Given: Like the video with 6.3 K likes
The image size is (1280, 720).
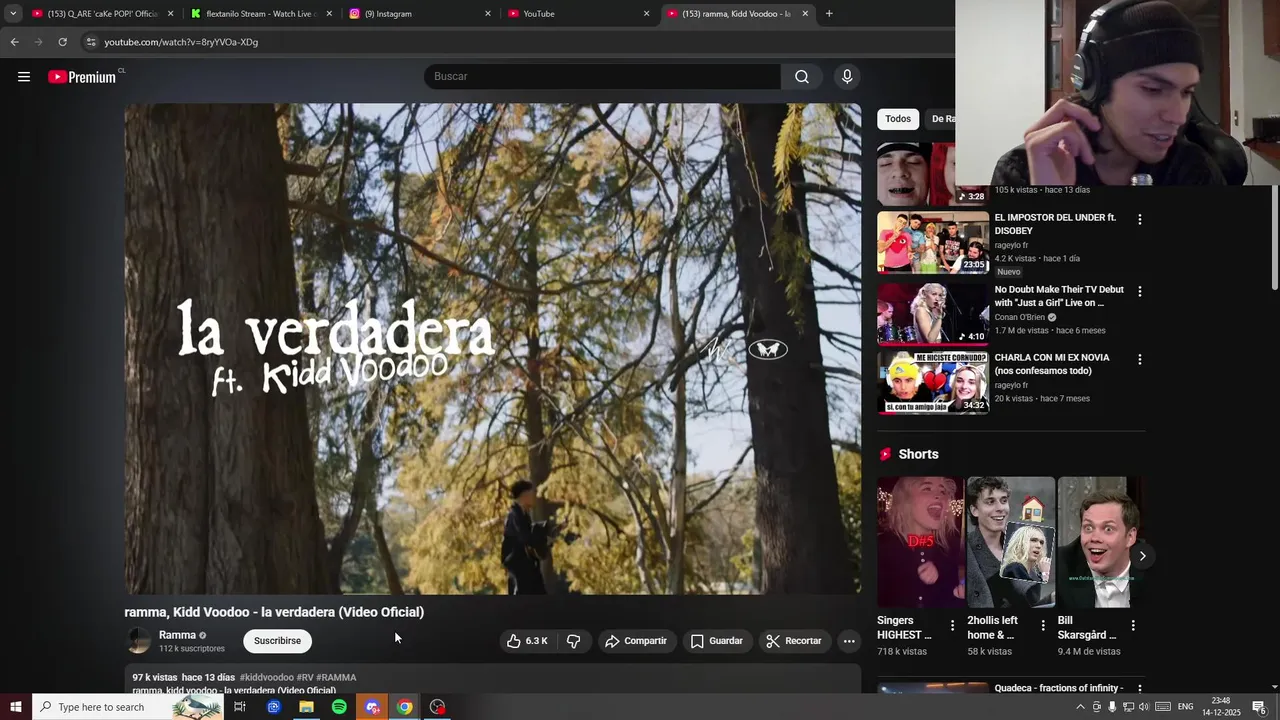Looking at the screenshot, I should point(526,641).
